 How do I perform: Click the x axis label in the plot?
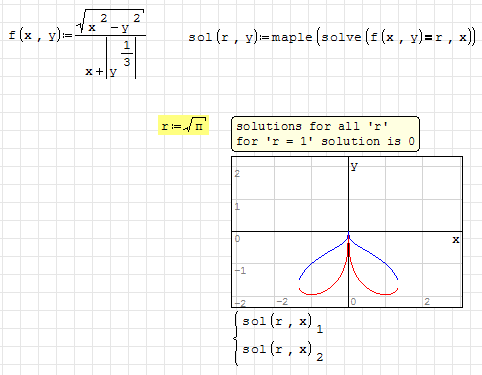(456, 239)
